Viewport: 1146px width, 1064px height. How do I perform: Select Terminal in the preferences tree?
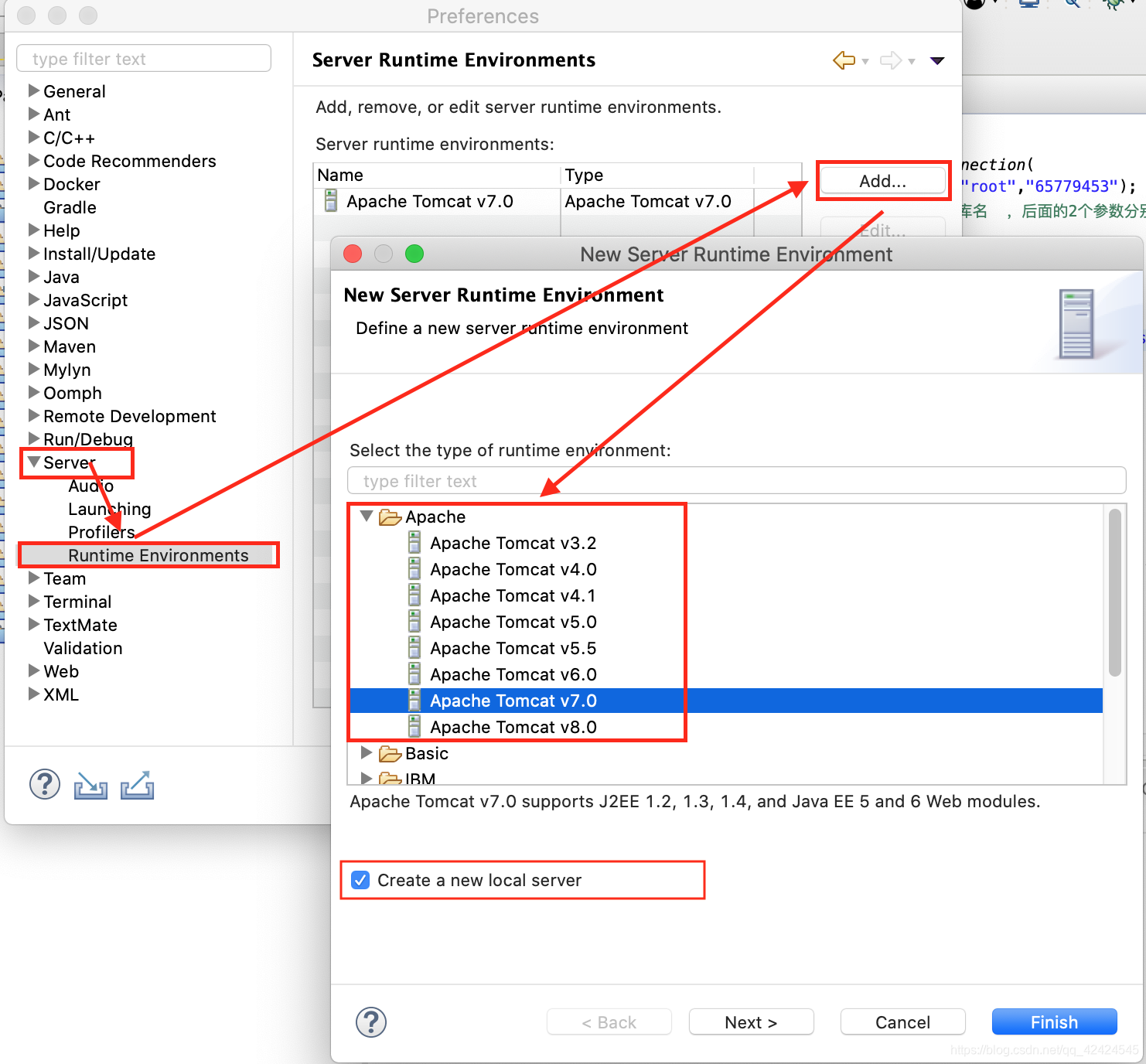77,602
